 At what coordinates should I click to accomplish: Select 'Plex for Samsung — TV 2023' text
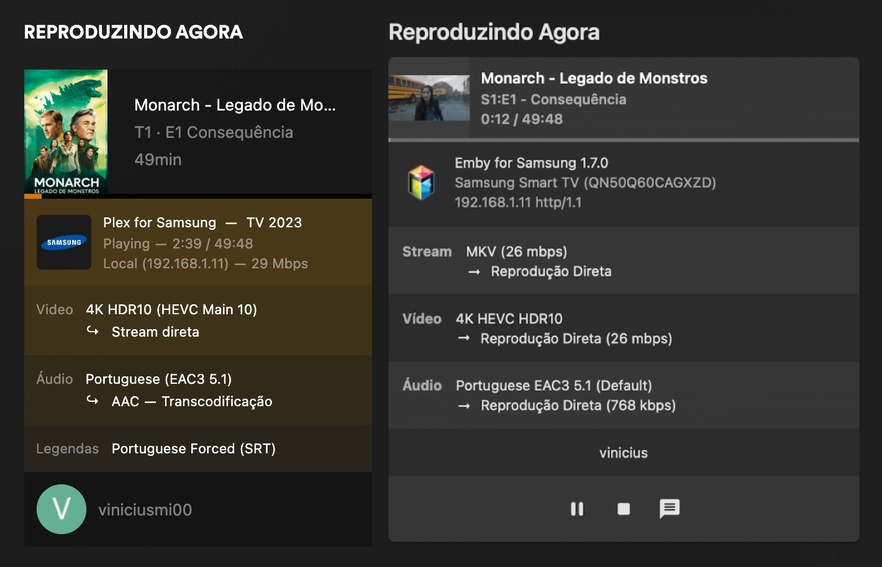tap(202, 223)
